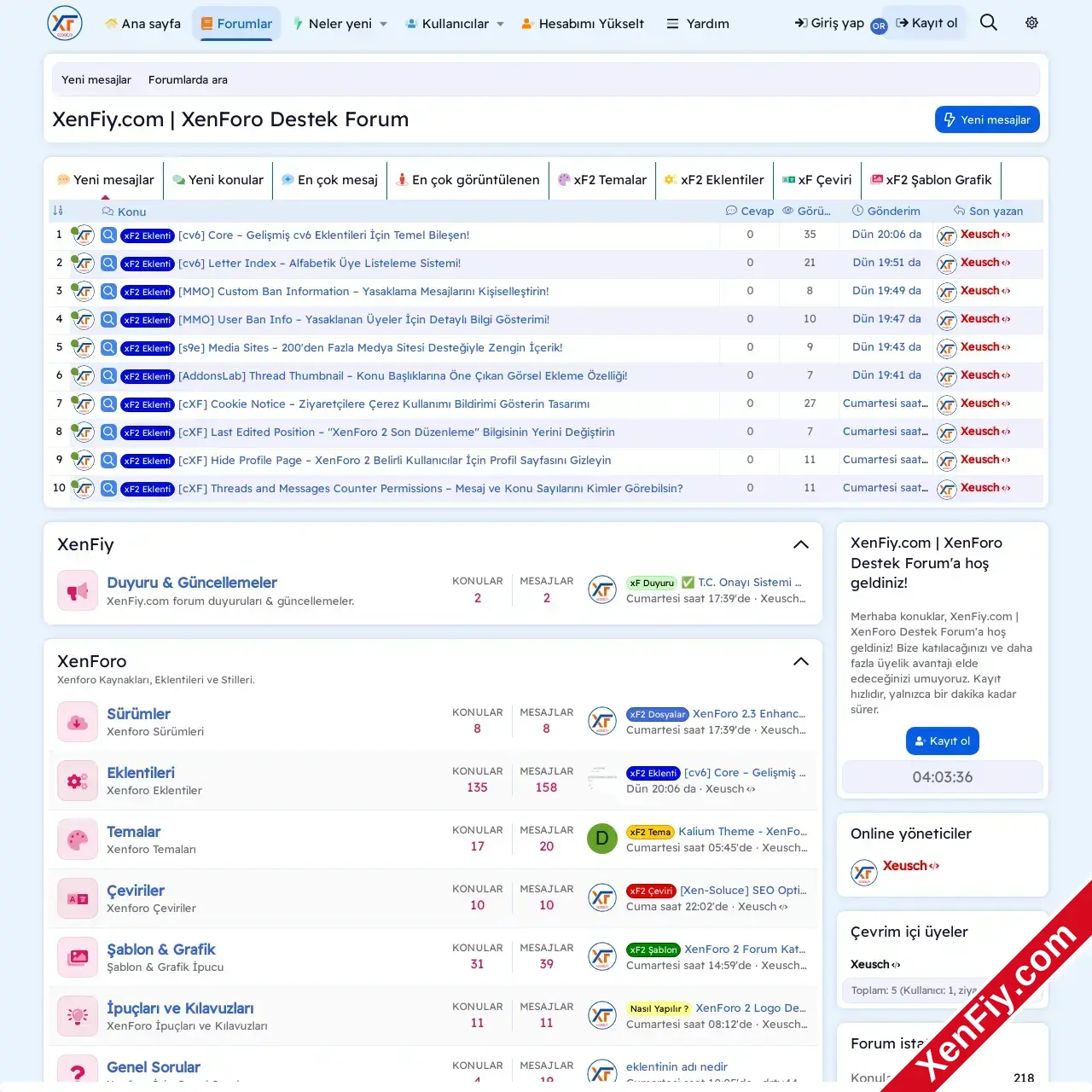Preview thread 'Hide Profile Page' magnifier icon
Screen dimensions: 1092x1092
click(108, 460)
